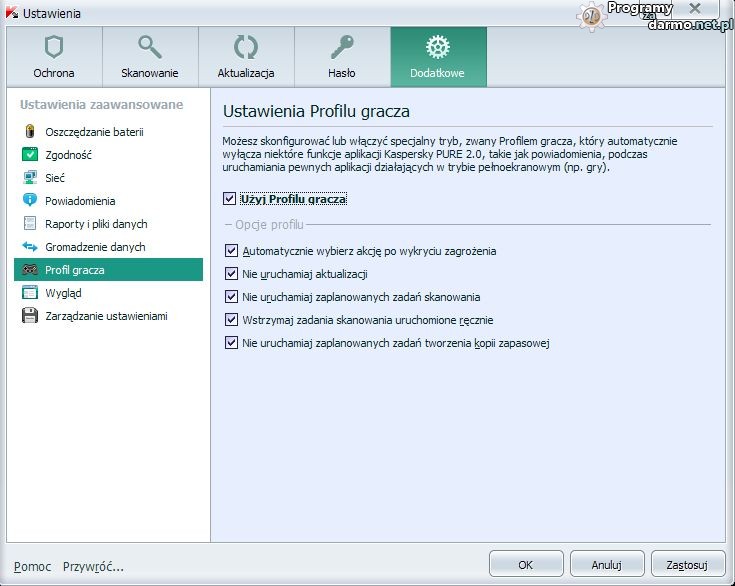Click the Gromadzenie danych arrows icon

point(30,246)
